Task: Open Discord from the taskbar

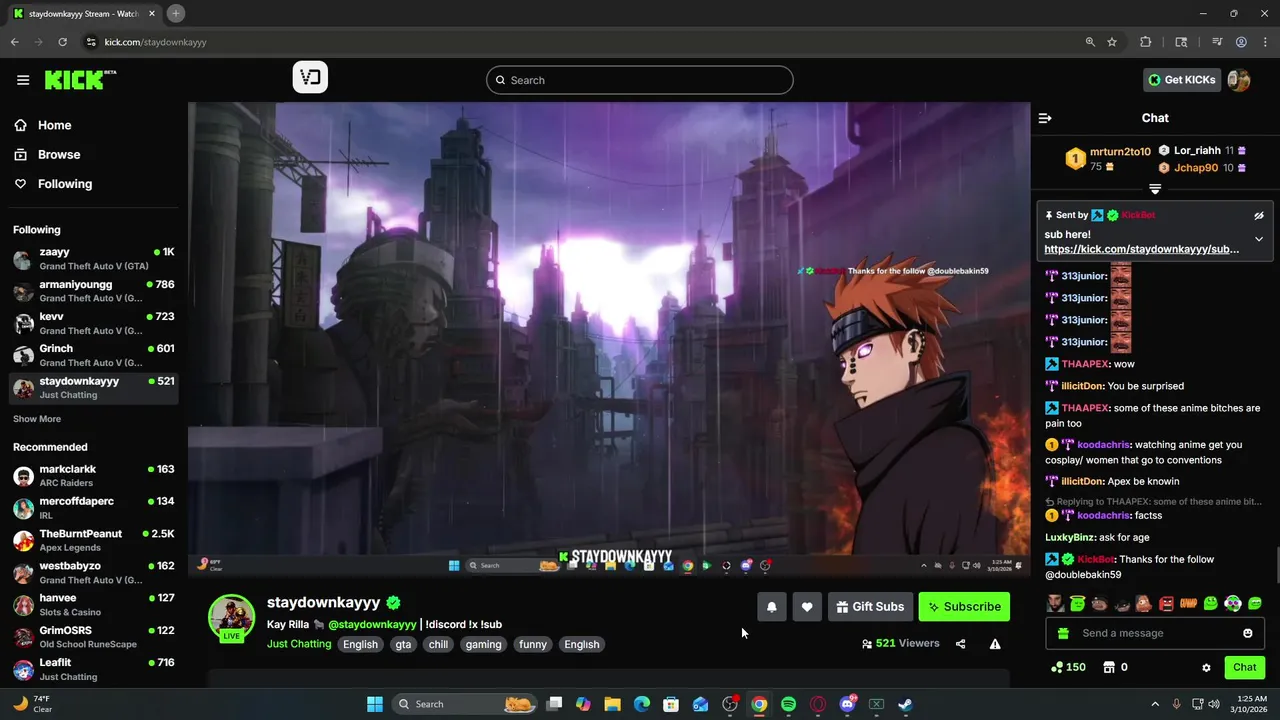Action: tap(847, 704)
